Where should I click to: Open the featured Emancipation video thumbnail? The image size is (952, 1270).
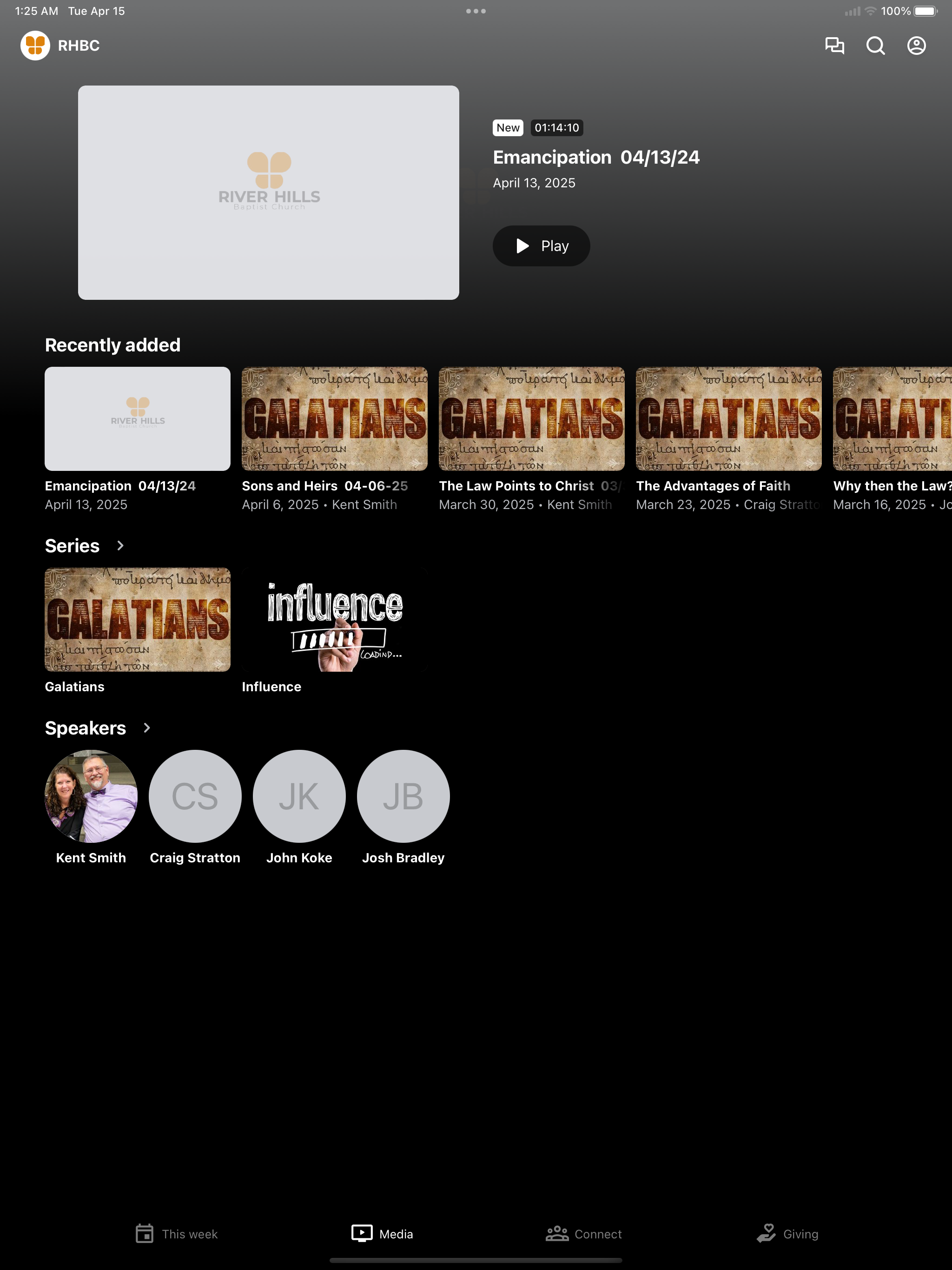[269, 192]
